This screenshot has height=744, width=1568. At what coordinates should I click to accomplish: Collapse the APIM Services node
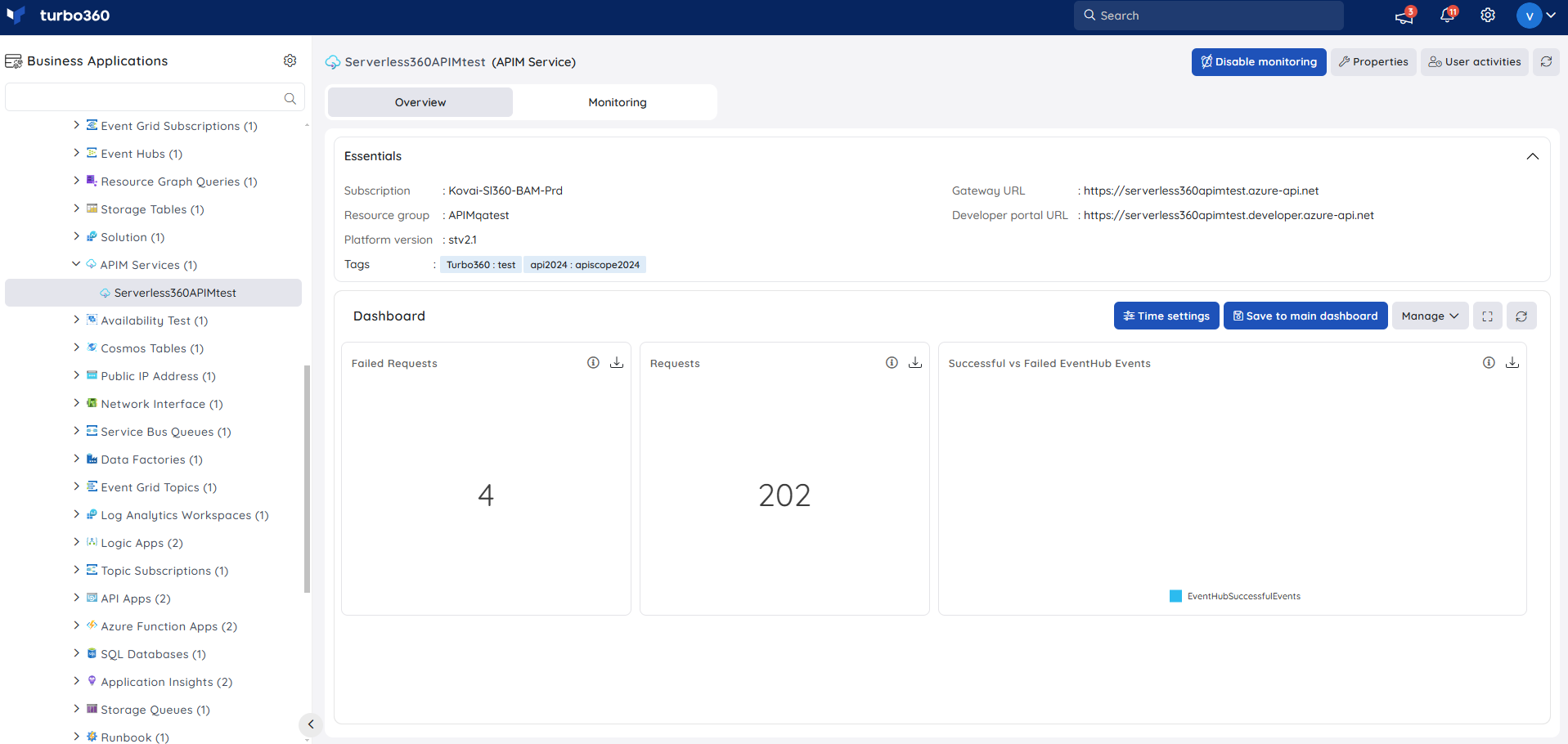click(x=76, y=264)
